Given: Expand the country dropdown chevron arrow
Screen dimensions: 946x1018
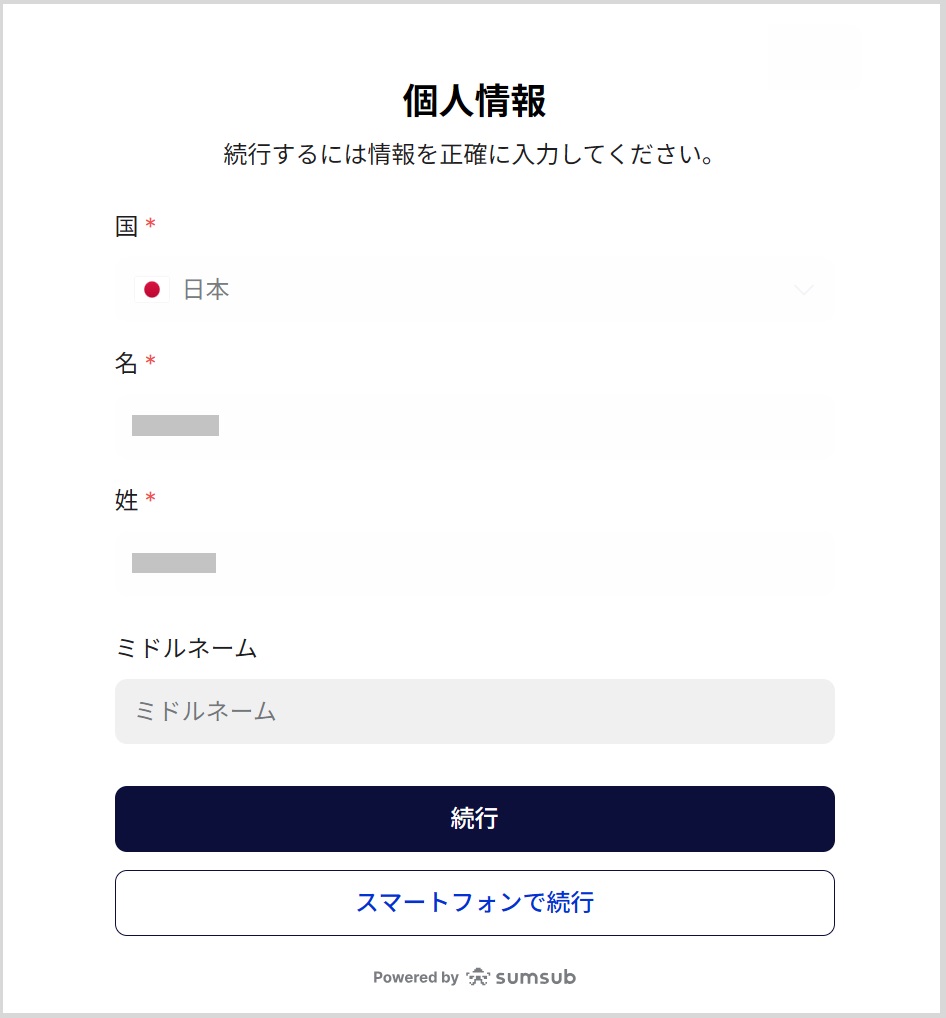Looking at the screenshot, I should [x=803, y=290].
